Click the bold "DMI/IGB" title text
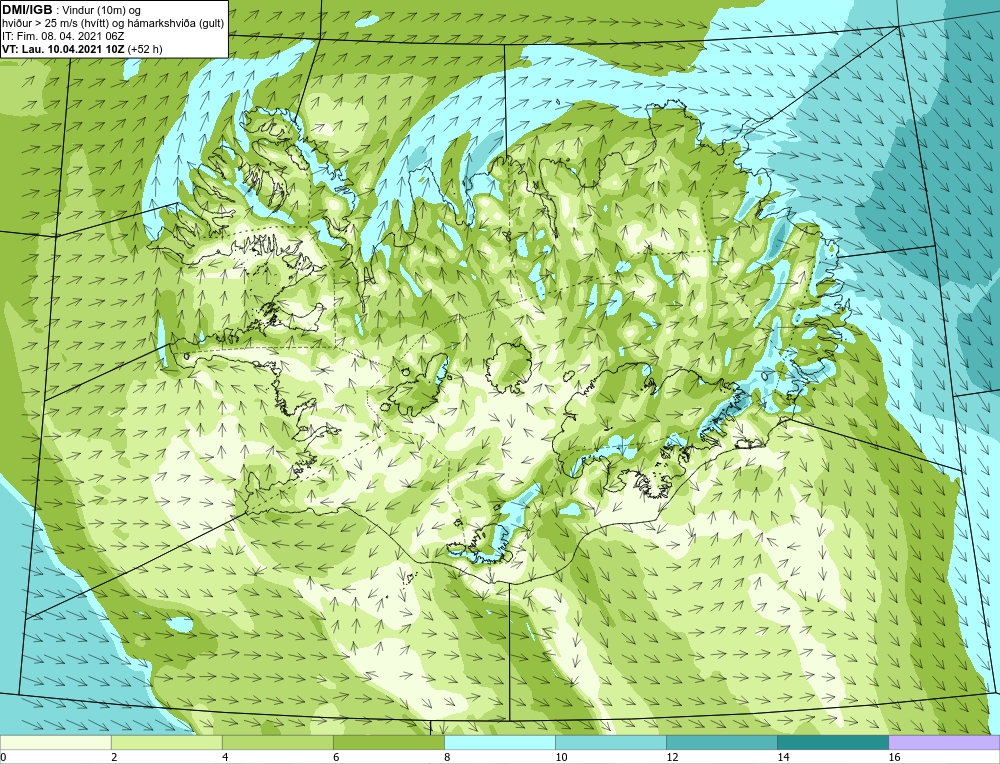 pyautogui.click(x=27, y=10)
